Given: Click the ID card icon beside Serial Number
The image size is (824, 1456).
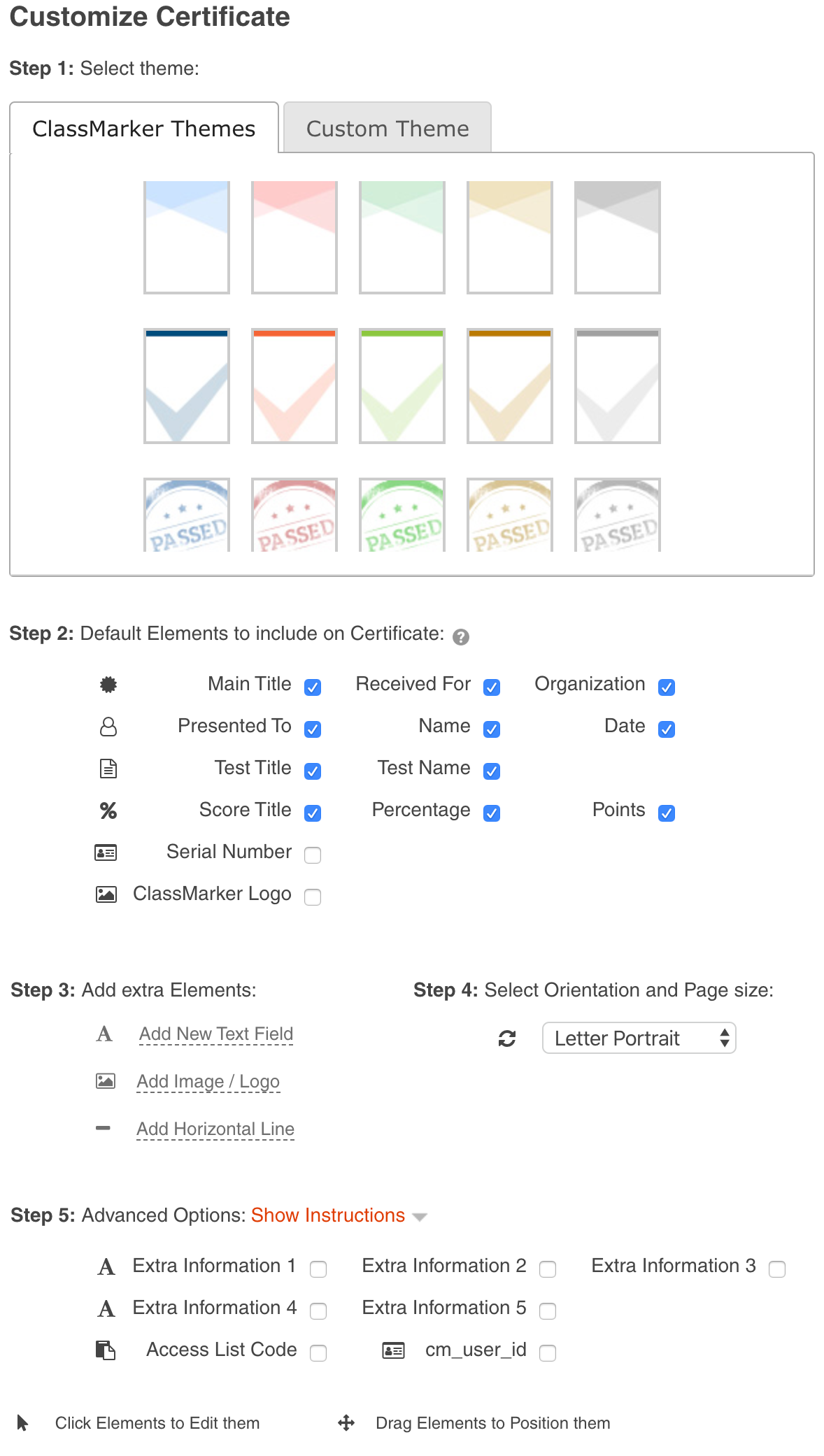Looking at the screenshot, I should [x=106, y=852].
